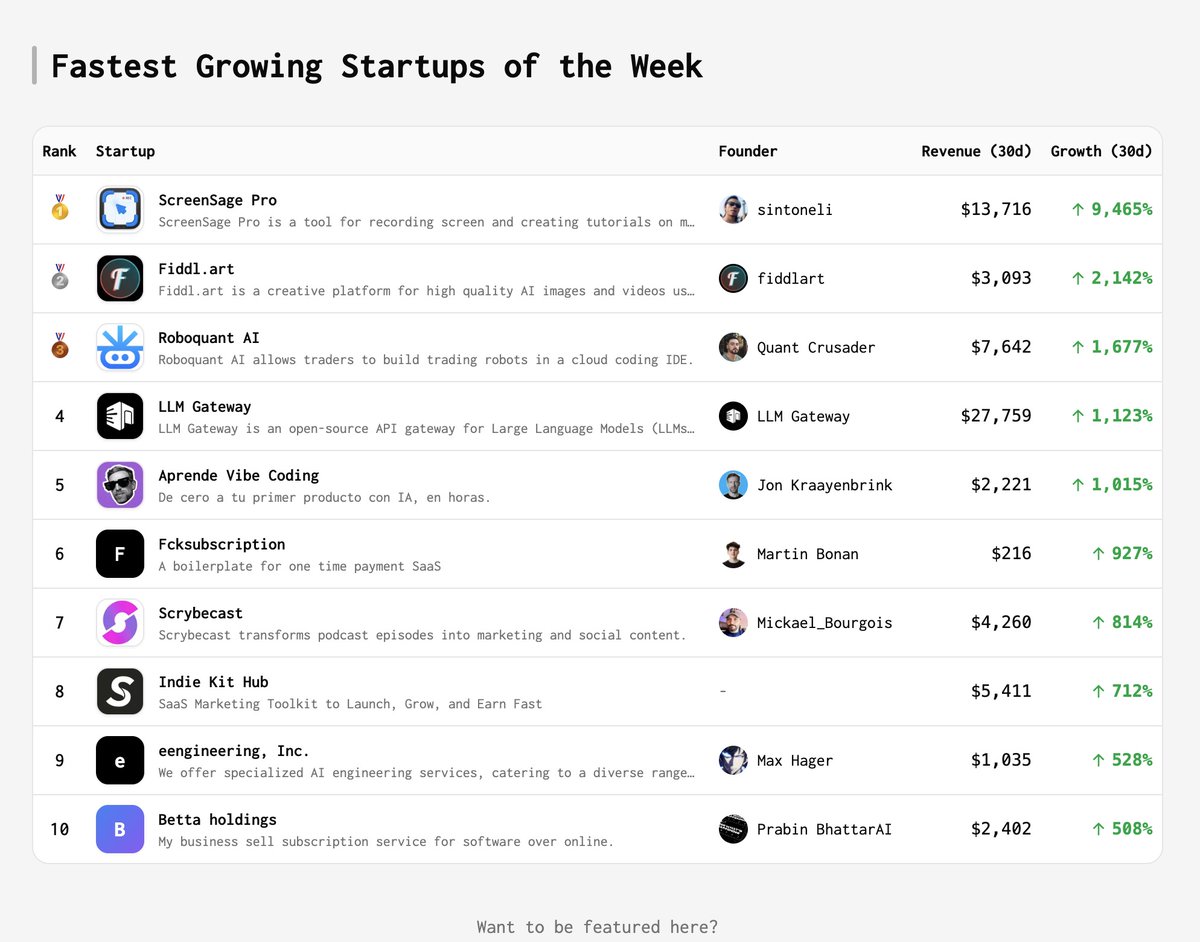1200x942 pixels.
Task: Click the ScreenSage Pro app icon
Action: 120,210
